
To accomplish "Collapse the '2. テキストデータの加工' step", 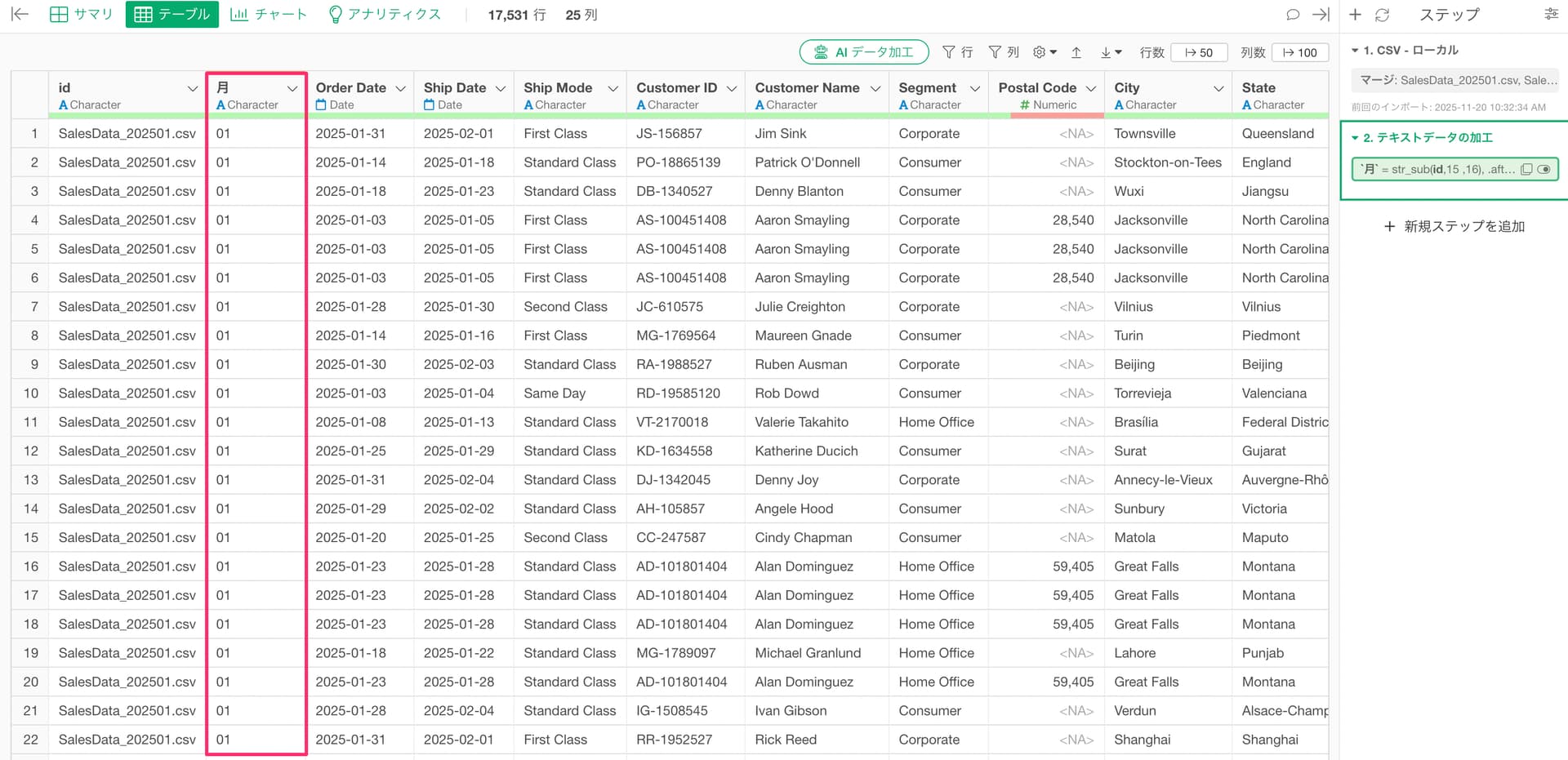I will (x=1356, y=138).
